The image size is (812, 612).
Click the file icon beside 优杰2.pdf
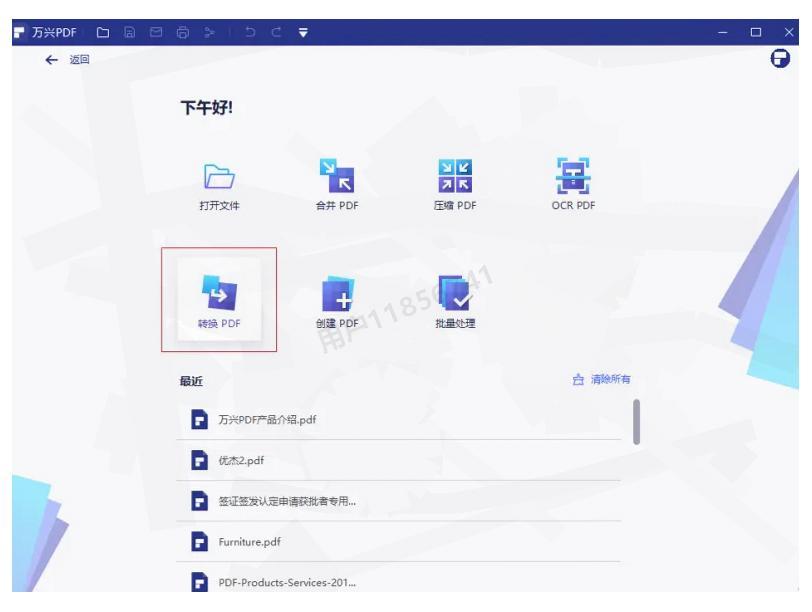point(199,460)
